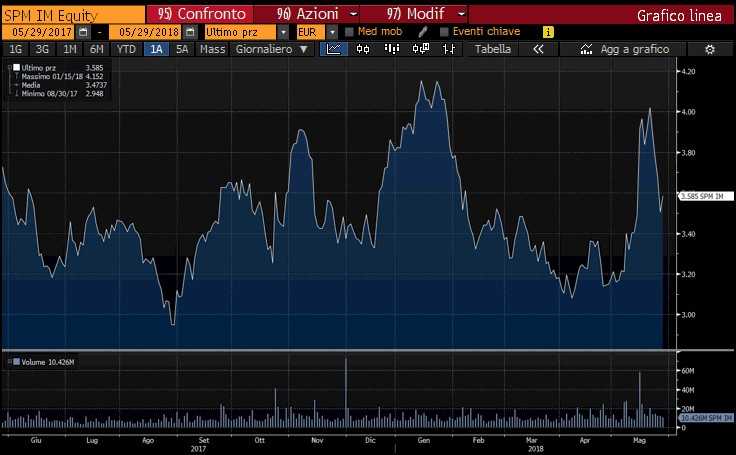Click the EUR currency field
736x455 pixels.
(310, 32)
